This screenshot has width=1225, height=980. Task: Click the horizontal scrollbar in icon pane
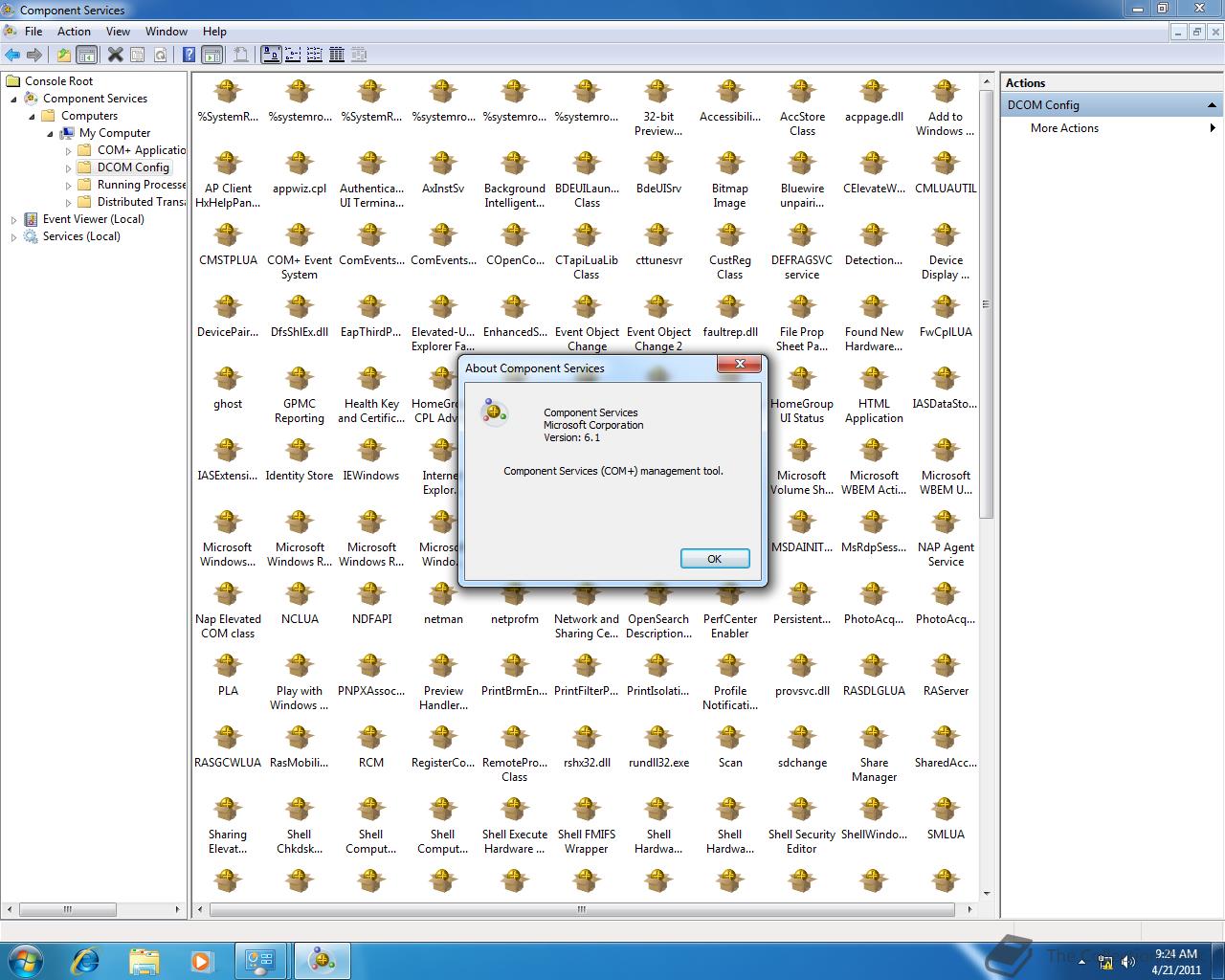point(581,909)
